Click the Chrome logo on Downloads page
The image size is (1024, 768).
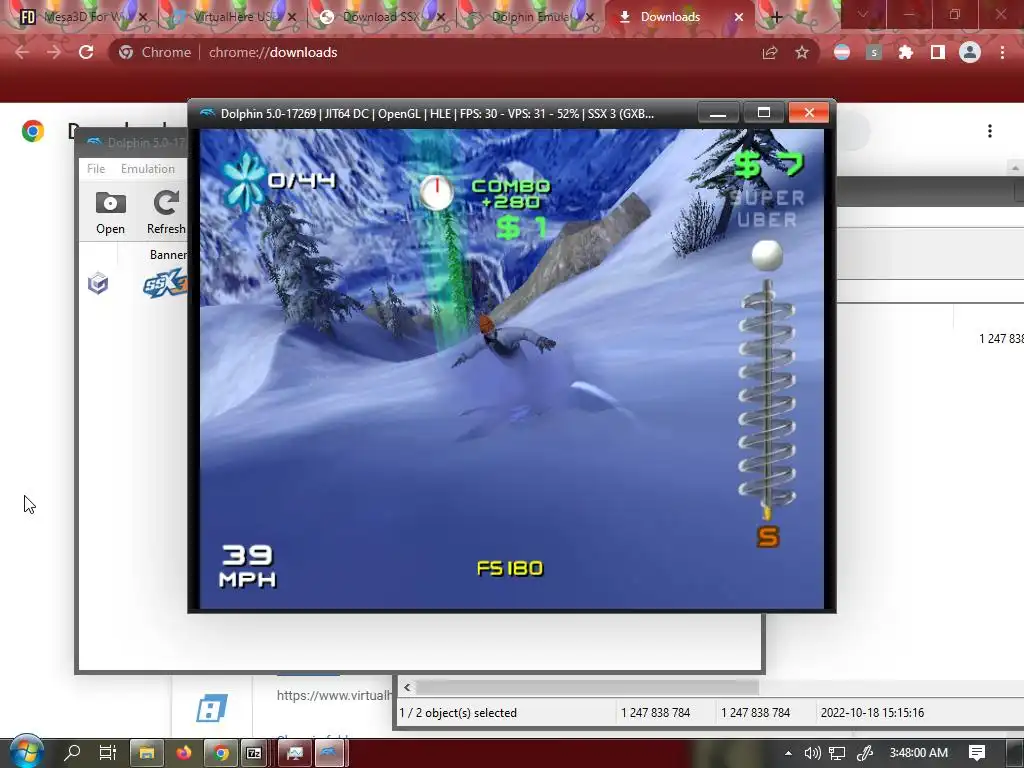[x=33, y=131]
